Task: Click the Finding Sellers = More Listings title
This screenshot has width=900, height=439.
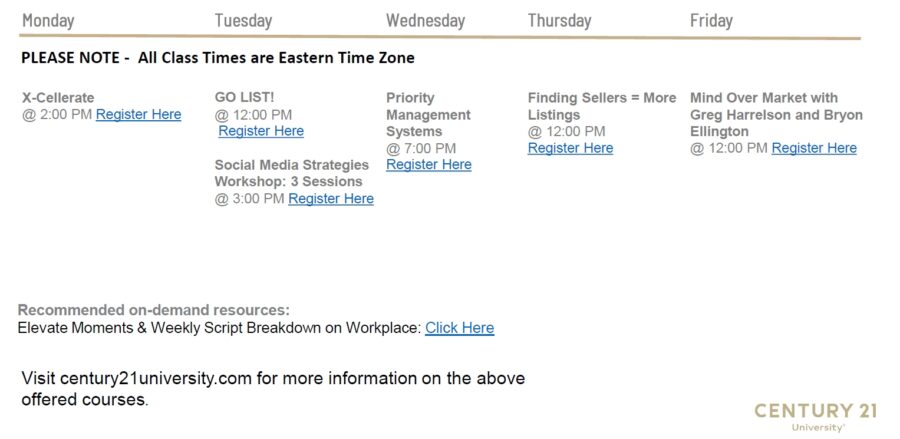Action: coord(602,106)
